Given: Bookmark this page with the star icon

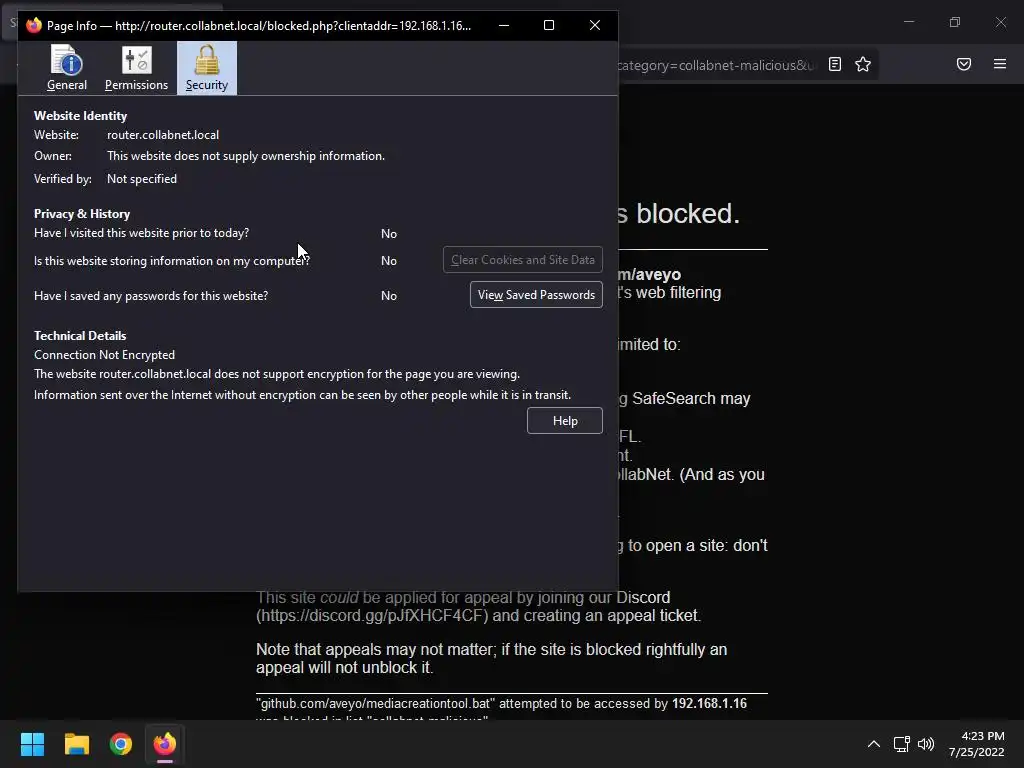Looking at the screenshot, I should coord(863,64).
